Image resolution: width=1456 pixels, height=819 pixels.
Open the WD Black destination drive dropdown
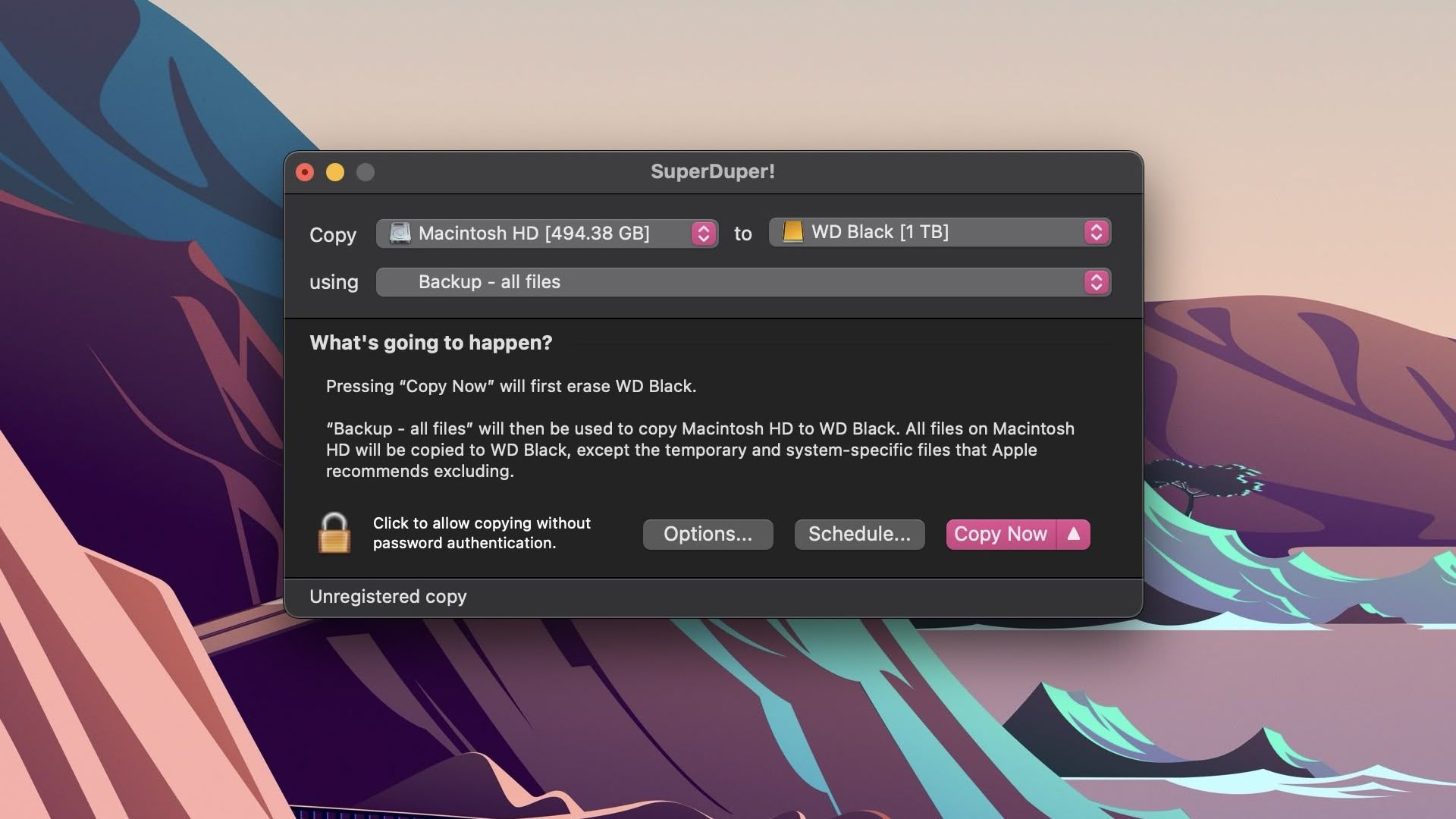tap(940, 232)
